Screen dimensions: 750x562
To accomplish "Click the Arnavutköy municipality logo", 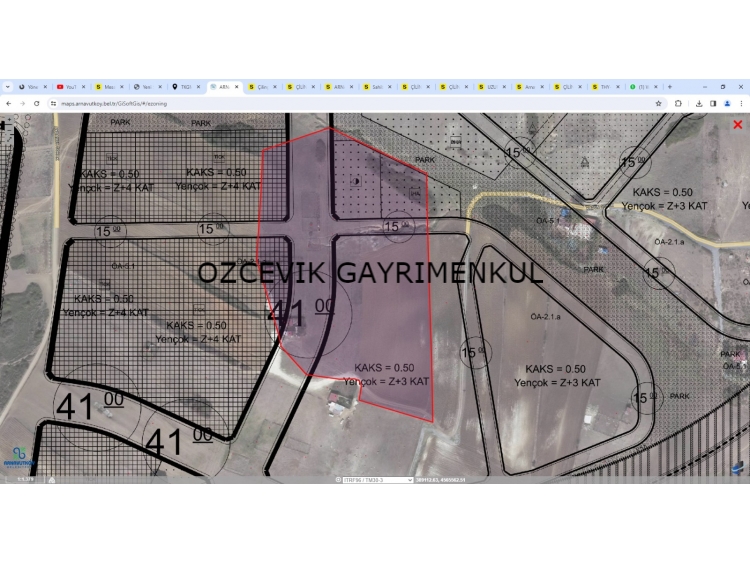I will pos(20,458).
